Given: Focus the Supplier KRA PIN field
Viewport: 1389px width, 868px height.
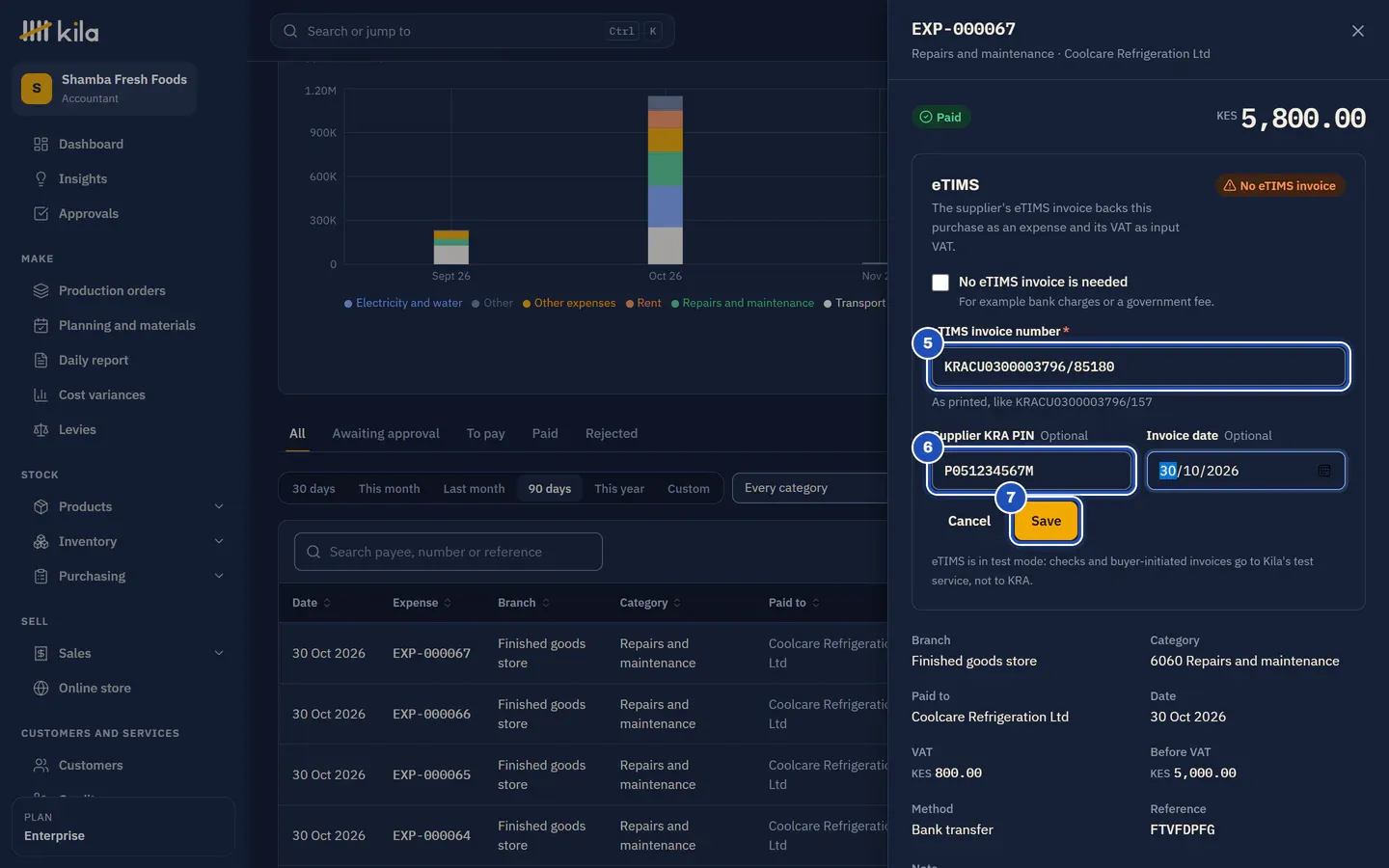Looking at the screenshot, I should click(x=1031, y=471).
